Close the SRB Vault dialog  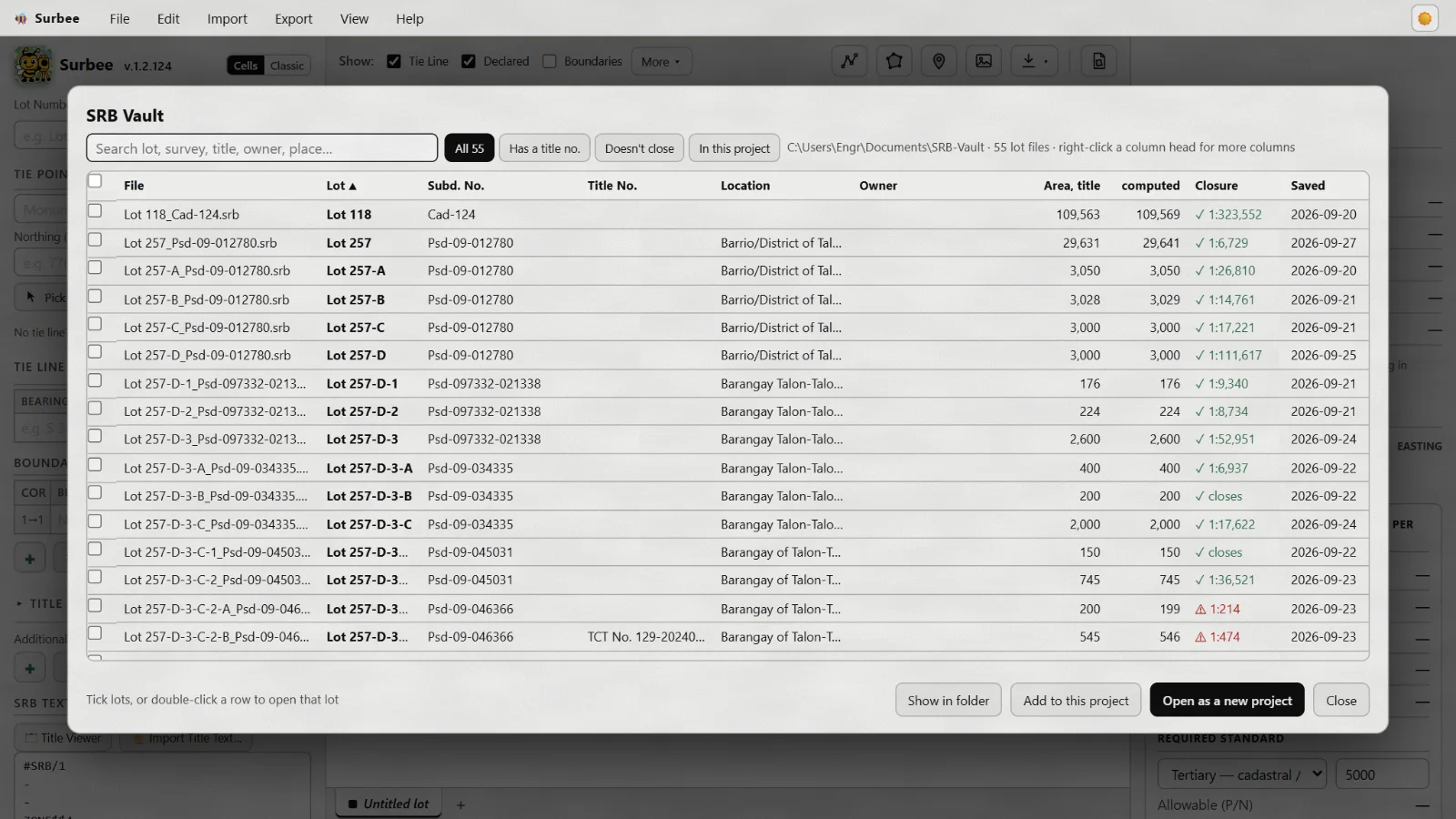pos(1341,700)
